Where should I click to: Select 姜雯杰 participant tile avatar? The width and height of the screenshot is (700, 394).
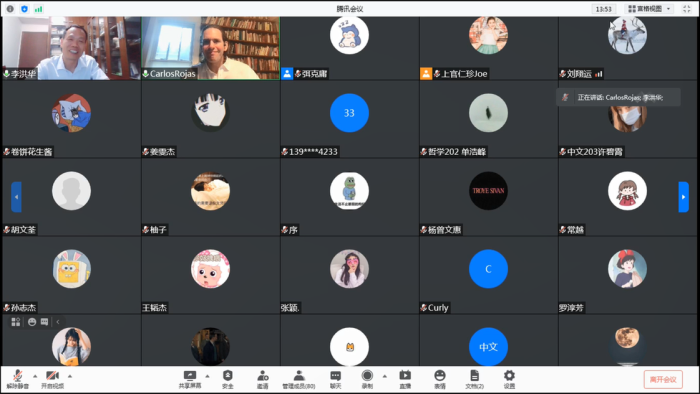210,113
